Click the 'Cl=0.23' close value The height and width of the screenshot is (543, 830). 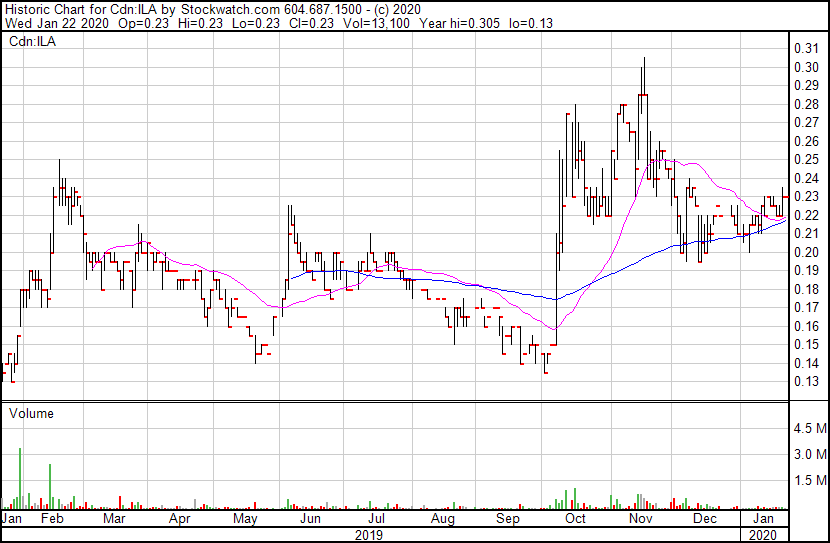312,23
